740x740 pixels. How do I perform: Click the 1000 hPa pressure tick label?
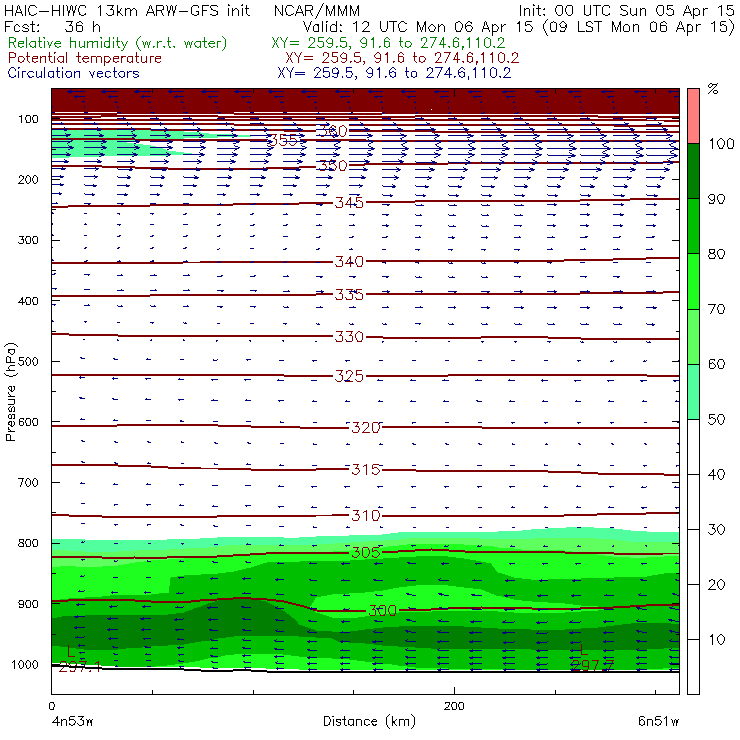24,664
